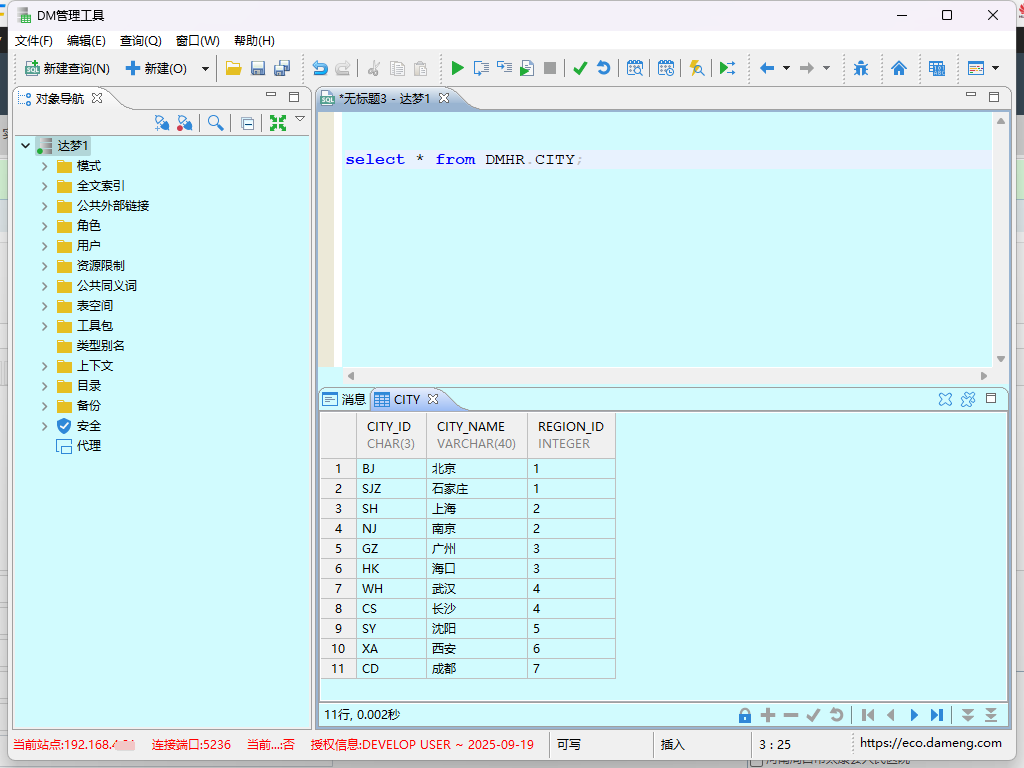Image resolution: width=1024 pixels, height=768 pixels.
Task: Run the SQL with the green execute button
Action: [x=457, y=68]
